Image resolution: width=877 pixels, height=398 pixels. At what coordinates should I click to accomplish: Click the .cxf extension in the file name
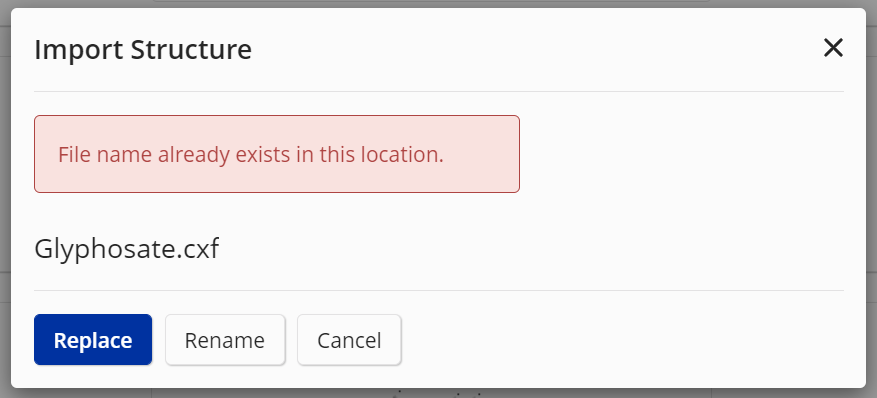pyautogui.click(x=199, y=249)
